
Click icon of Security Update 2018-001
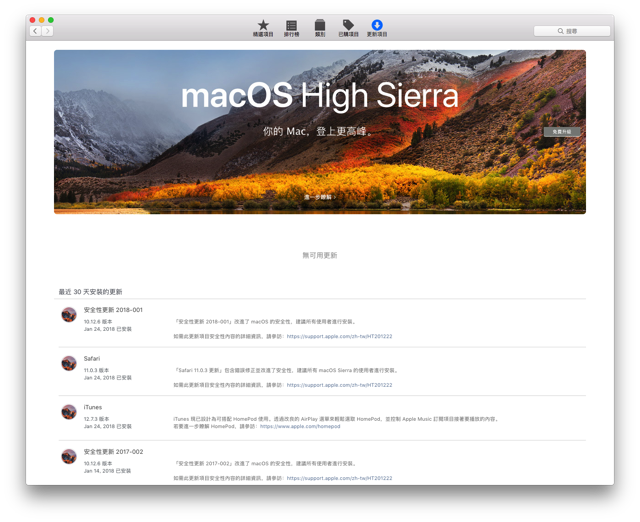(69, 315)
